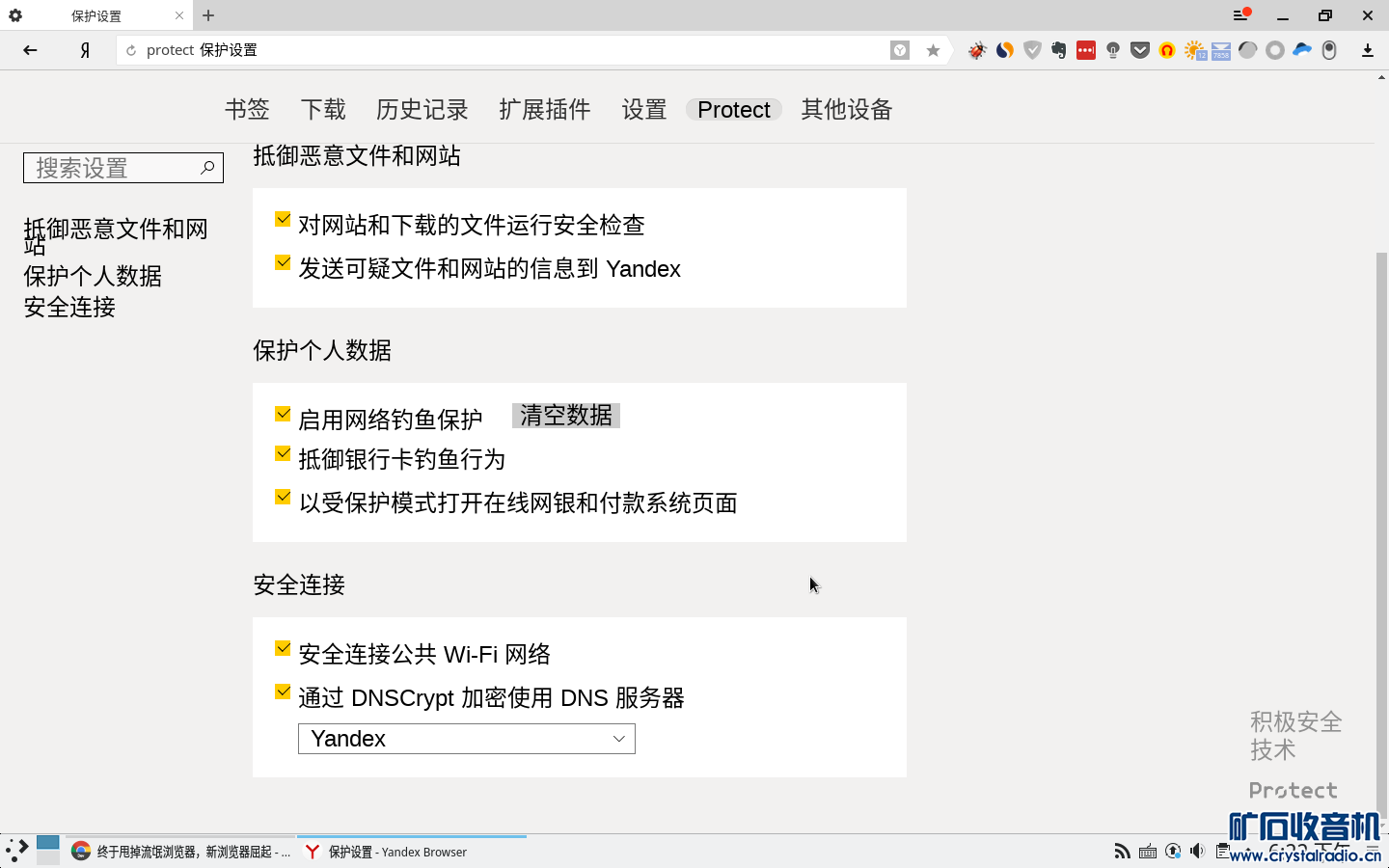Bookmark page with the star icon

point(933,50)
